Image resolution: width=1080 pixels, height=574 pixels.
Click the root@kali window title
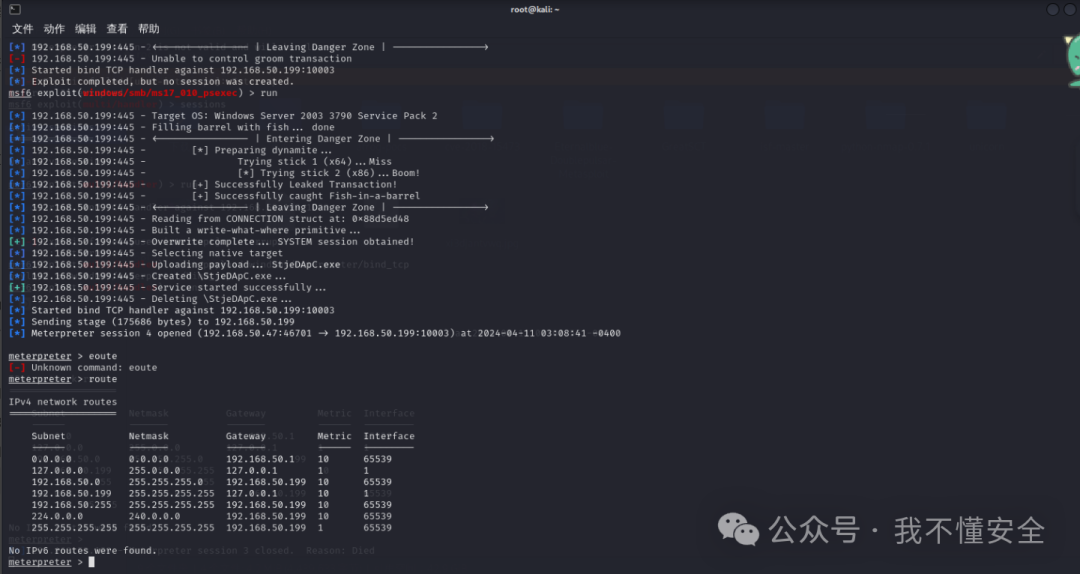click(534, 10)
